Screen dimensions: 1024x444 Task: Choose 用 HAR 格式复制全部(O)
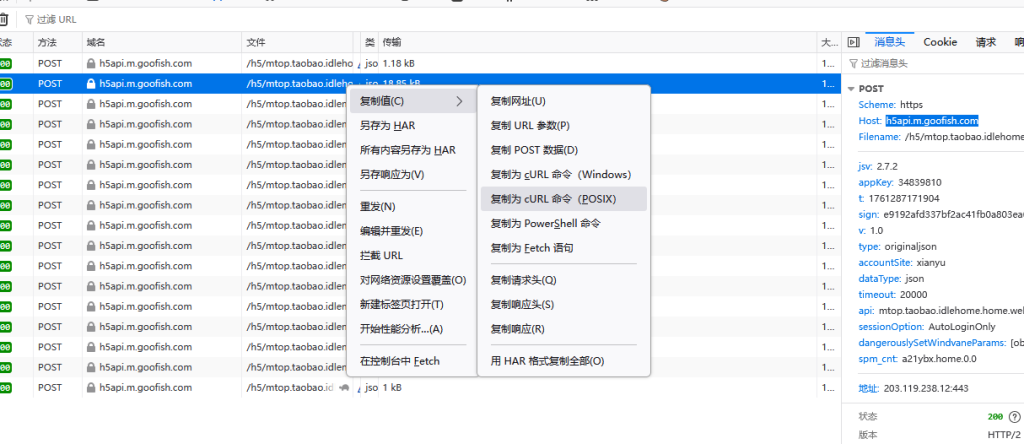coord(564,360)
